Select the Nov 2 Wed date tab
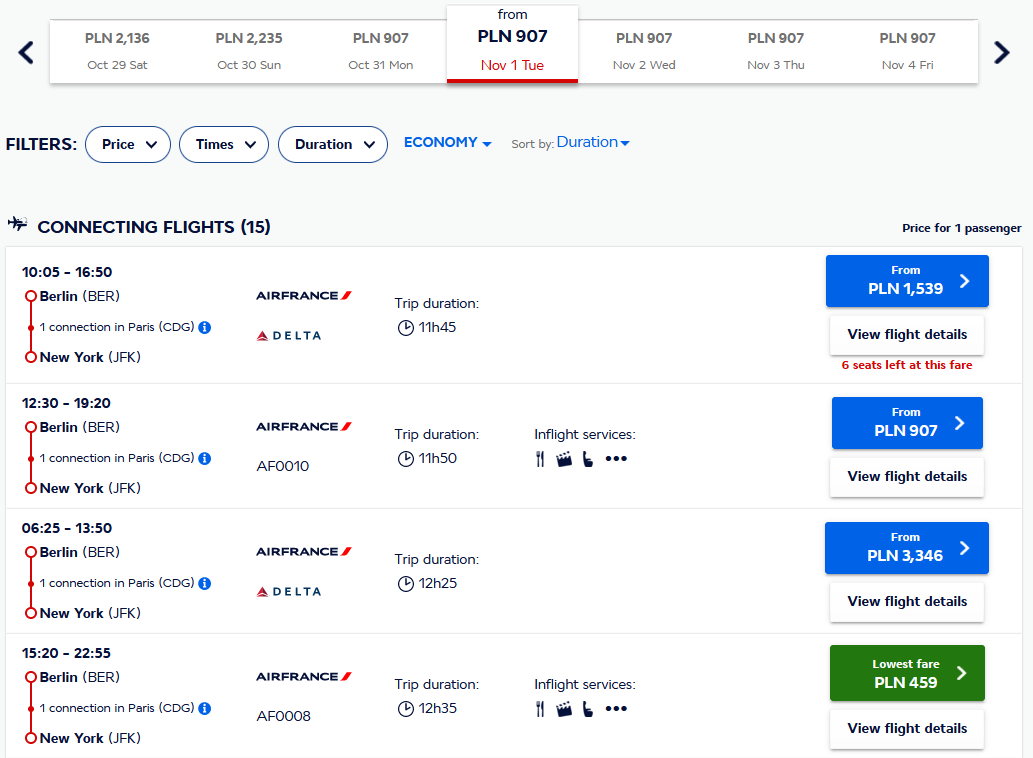The image size is (1033, 758). tap(644, 51)
